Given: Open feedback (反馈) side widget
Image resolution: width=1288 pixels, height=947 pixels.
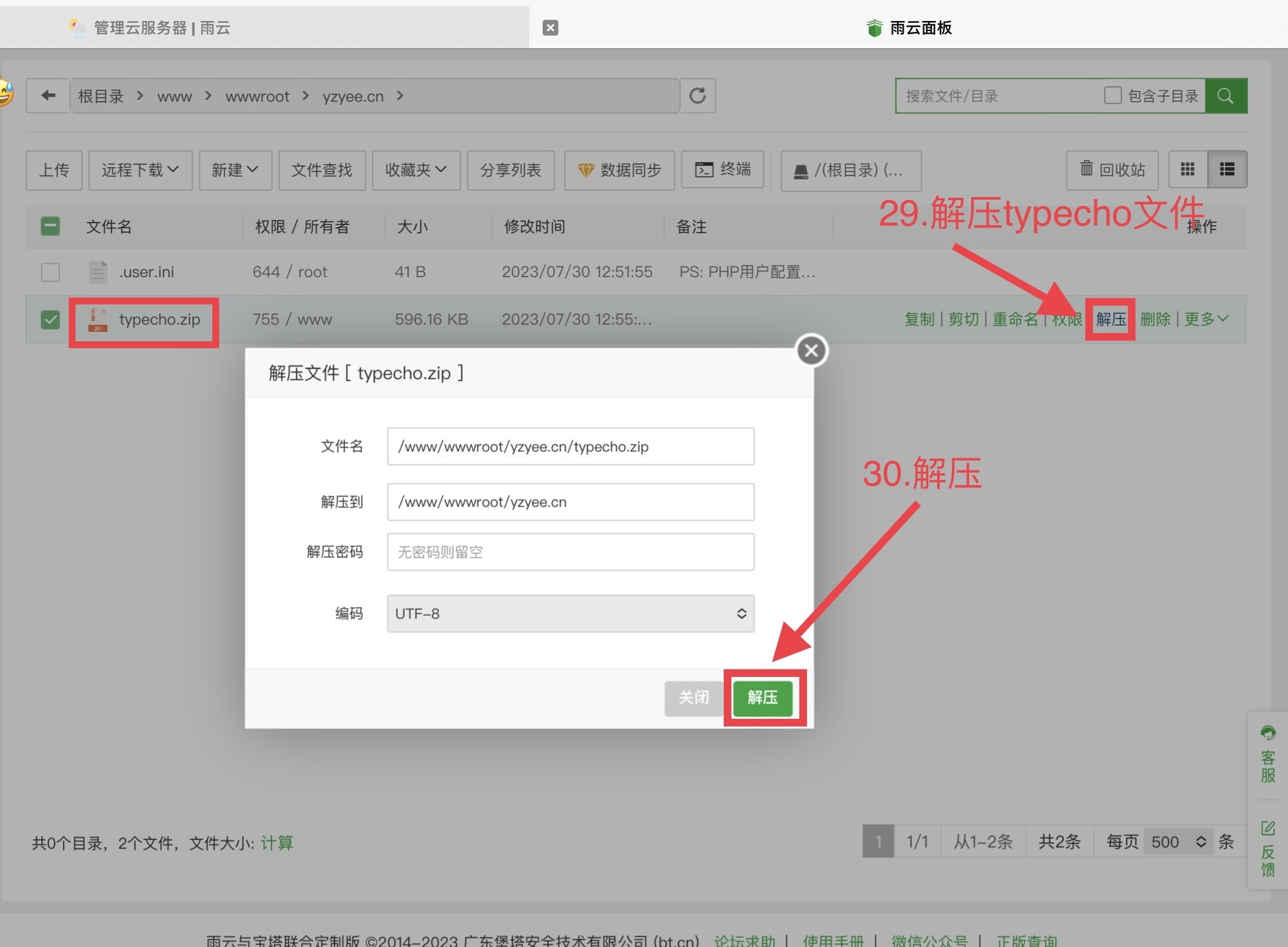Looking at the screenshot, I should [x=1268, y=848].
